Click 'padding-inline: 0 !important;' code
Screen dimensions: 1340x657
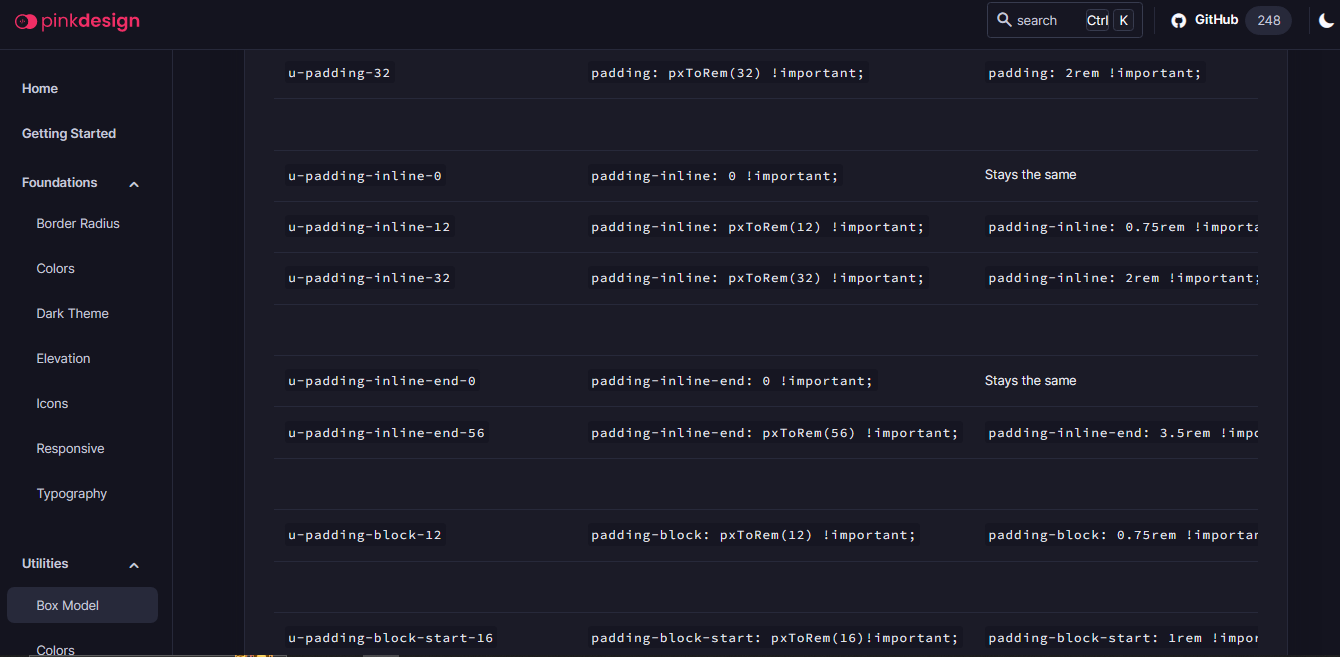coord(715,176)
